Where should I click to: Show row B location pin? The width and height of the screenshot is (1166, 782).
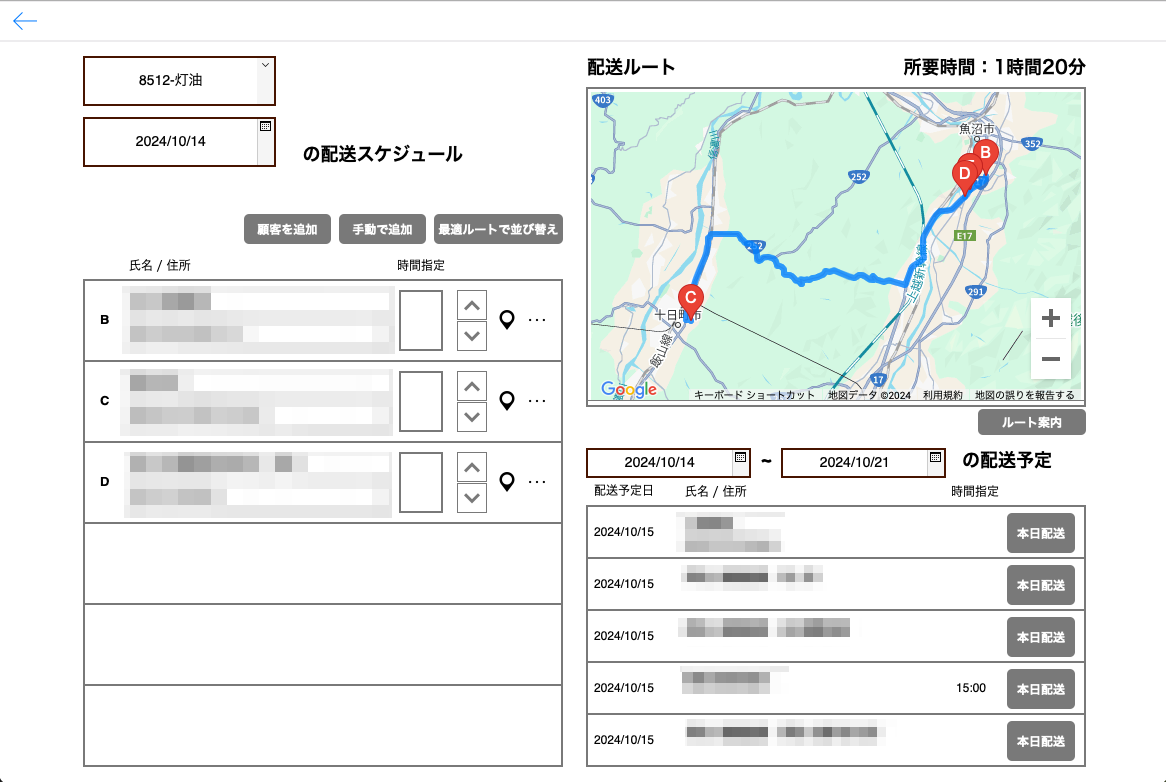point(507,320)
